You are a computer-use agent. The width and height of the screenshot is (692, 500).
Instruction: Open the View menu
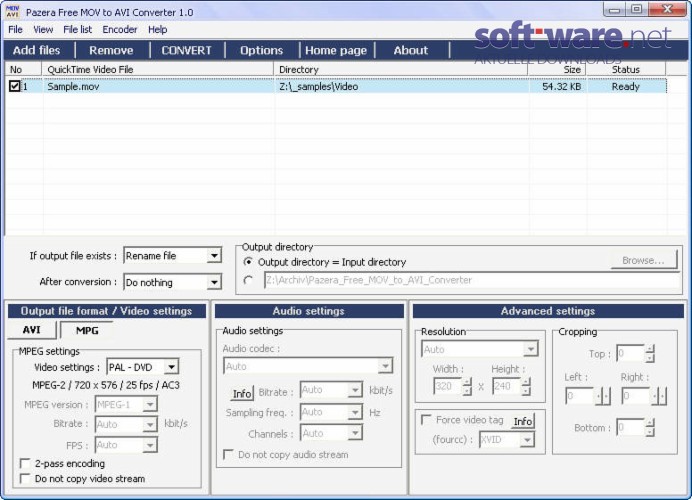pyautogui.click(x=43, y=30)
